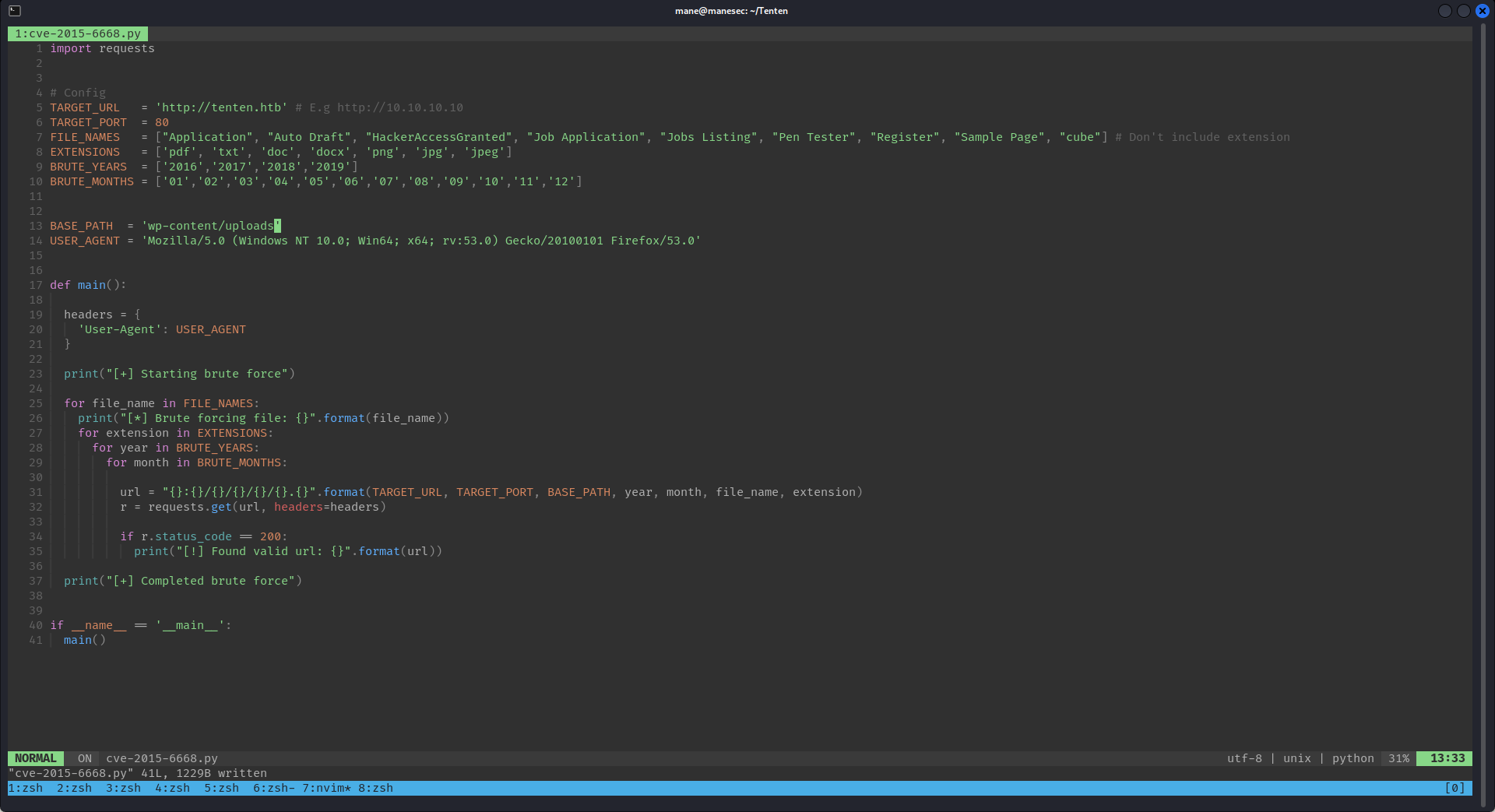This screenshot has width=1495, height=812.
Task: Click the TARGET_PORT value 80
Action: point(162,122)
